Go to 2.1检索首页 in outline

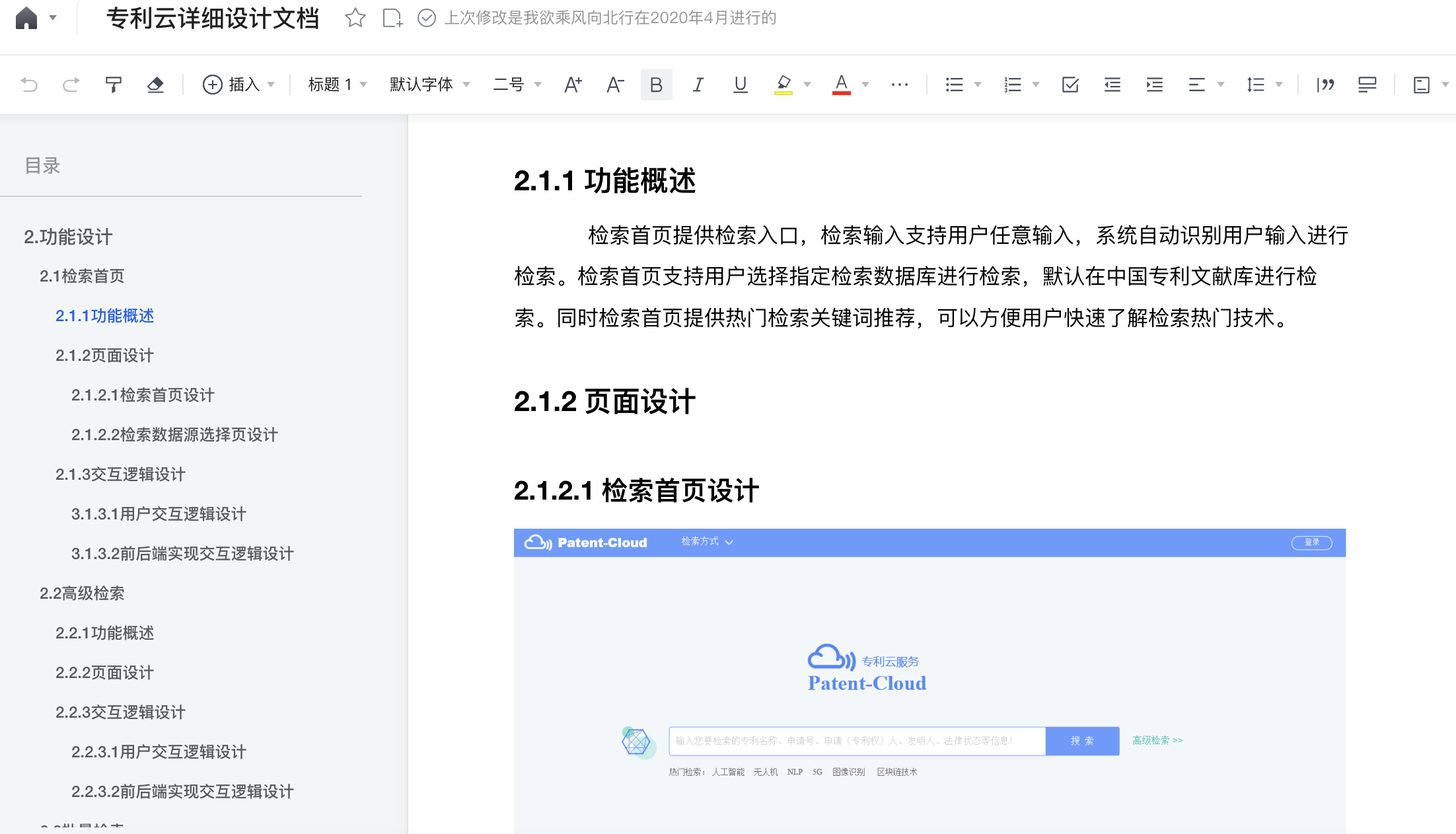[82, 276]
